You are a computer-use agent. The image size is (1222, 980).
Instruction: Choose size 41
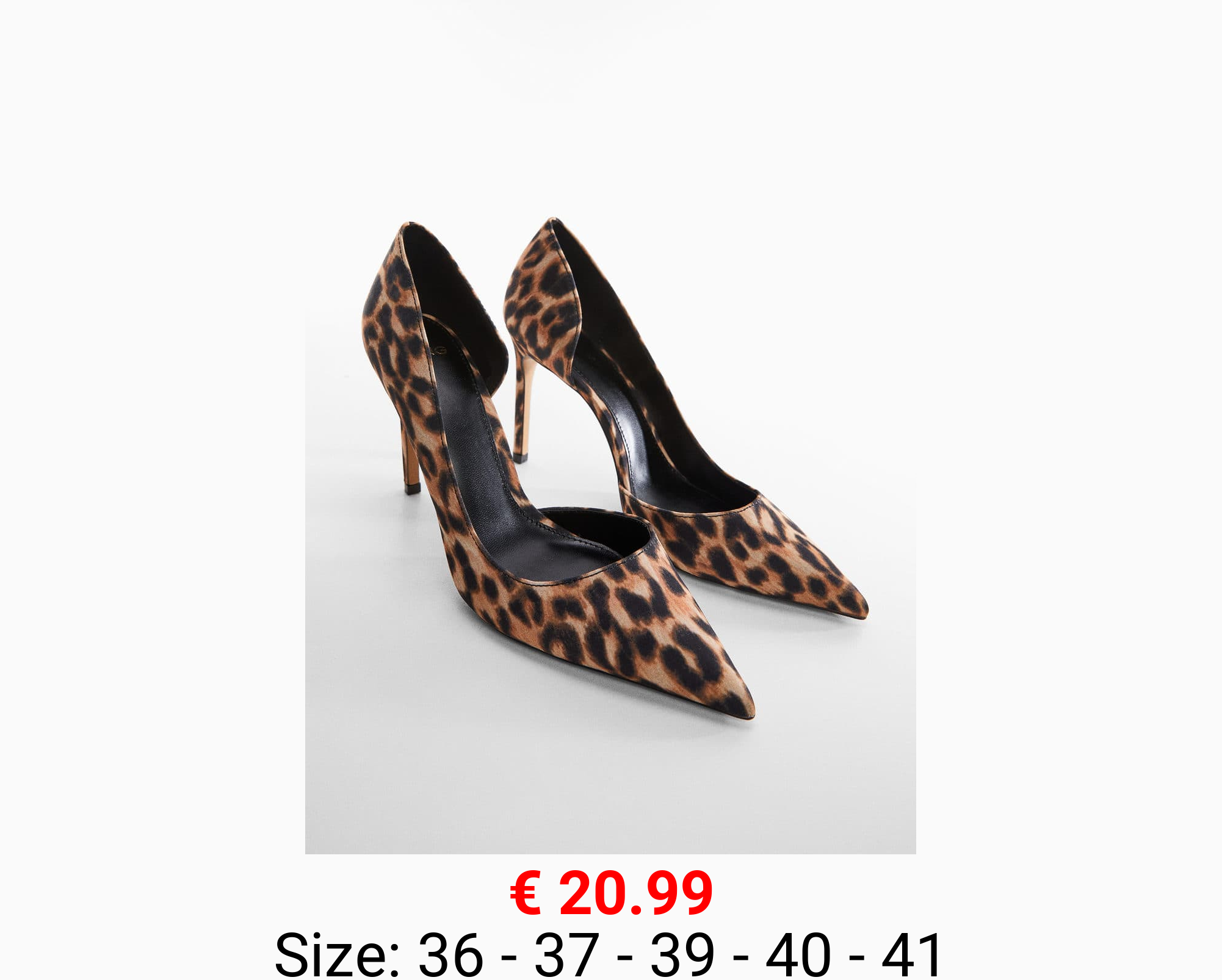[x=913, y=954]
